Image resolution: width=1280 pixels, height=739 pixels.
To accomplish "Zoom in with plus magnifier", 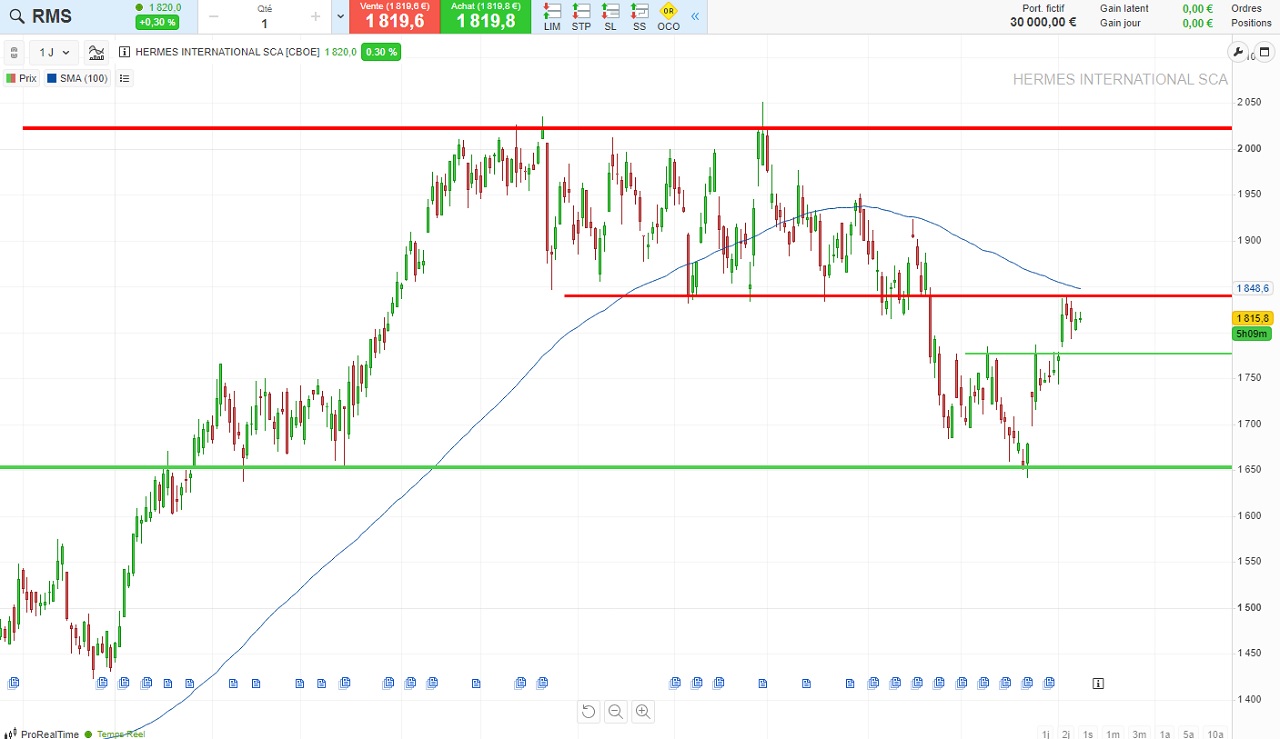I will tap(642, 712).
